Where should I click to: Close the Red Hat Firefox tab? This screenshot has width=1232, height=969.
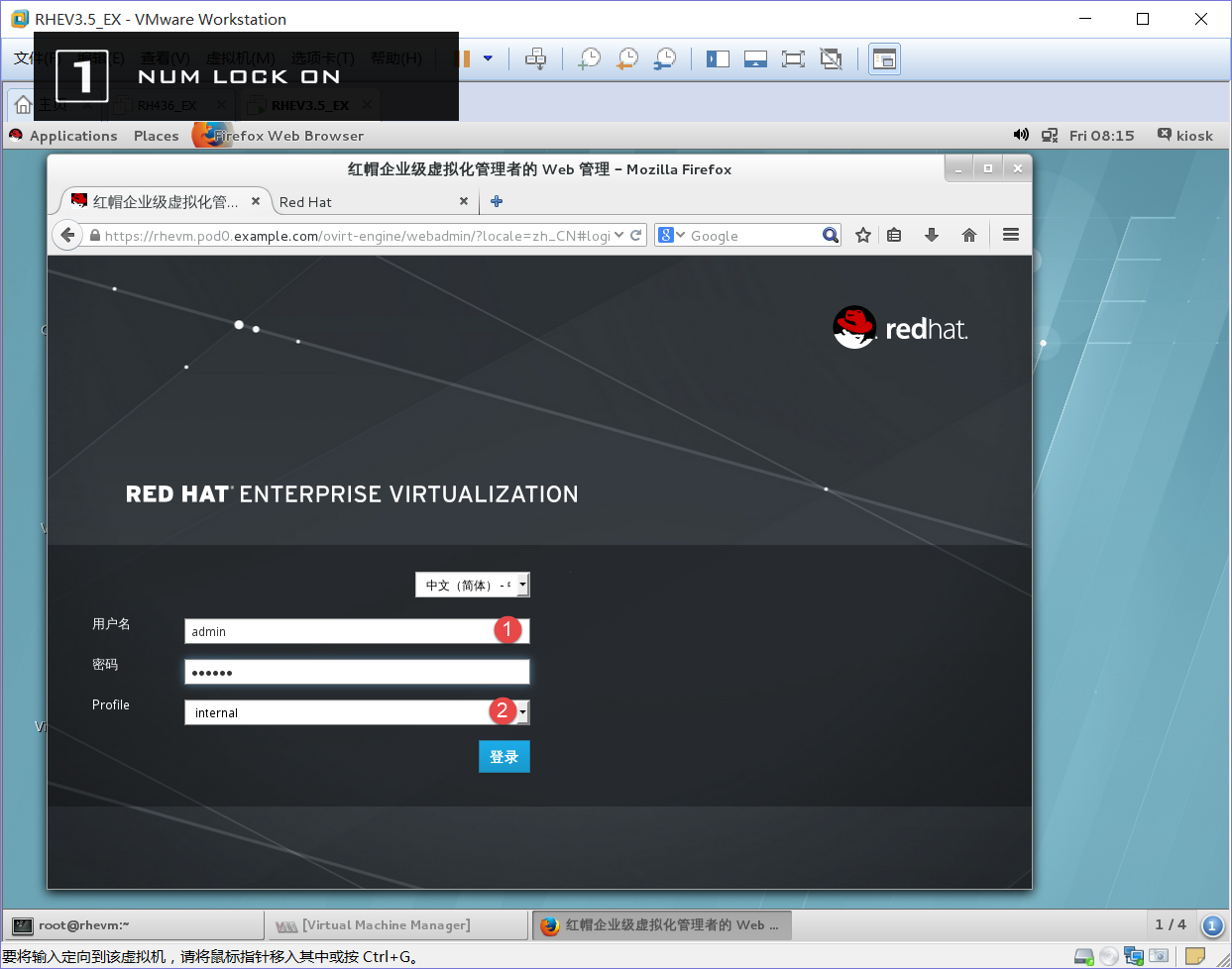pos(464,201)
